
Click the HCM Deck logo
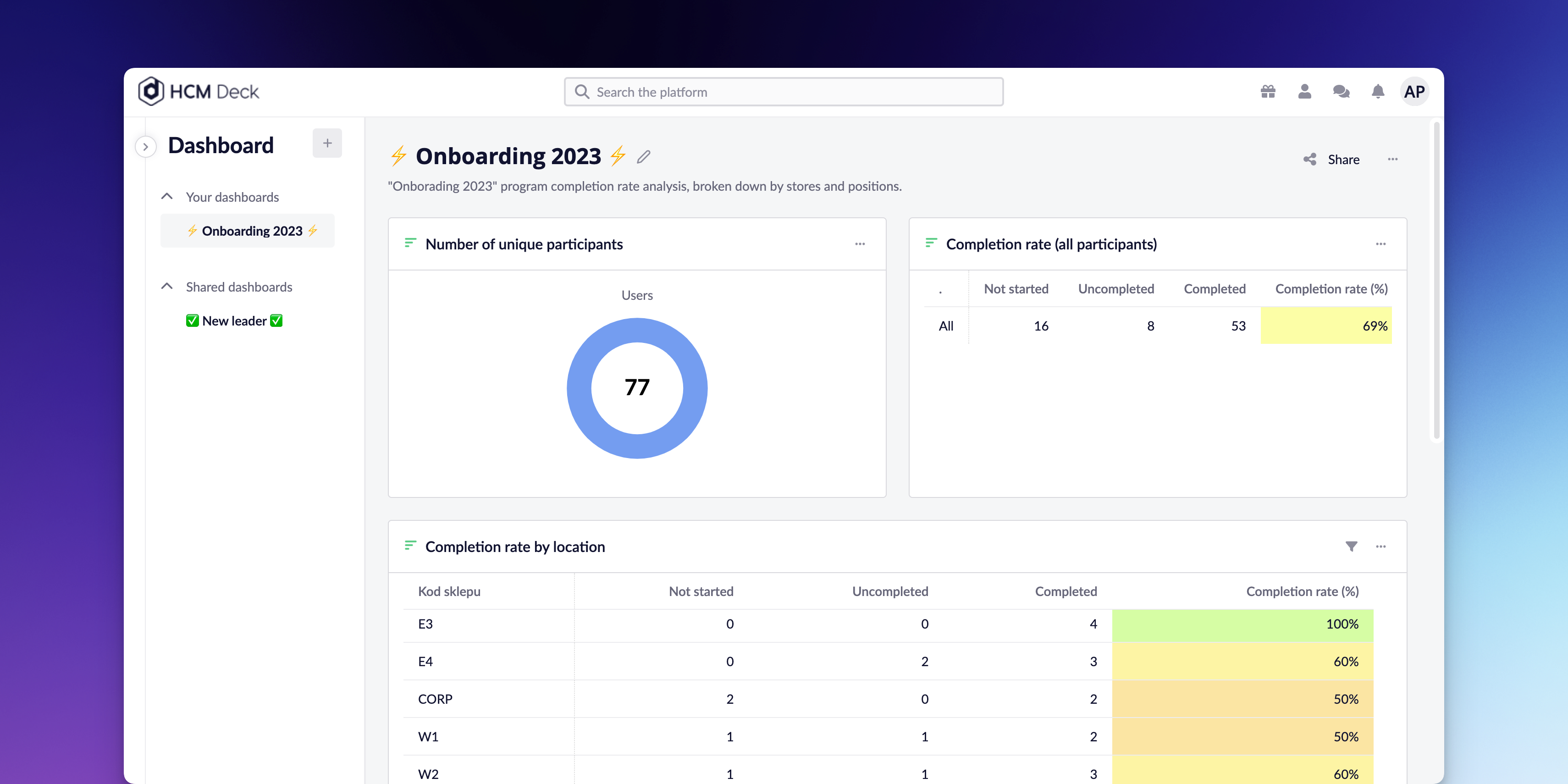(x=199, y=91)
